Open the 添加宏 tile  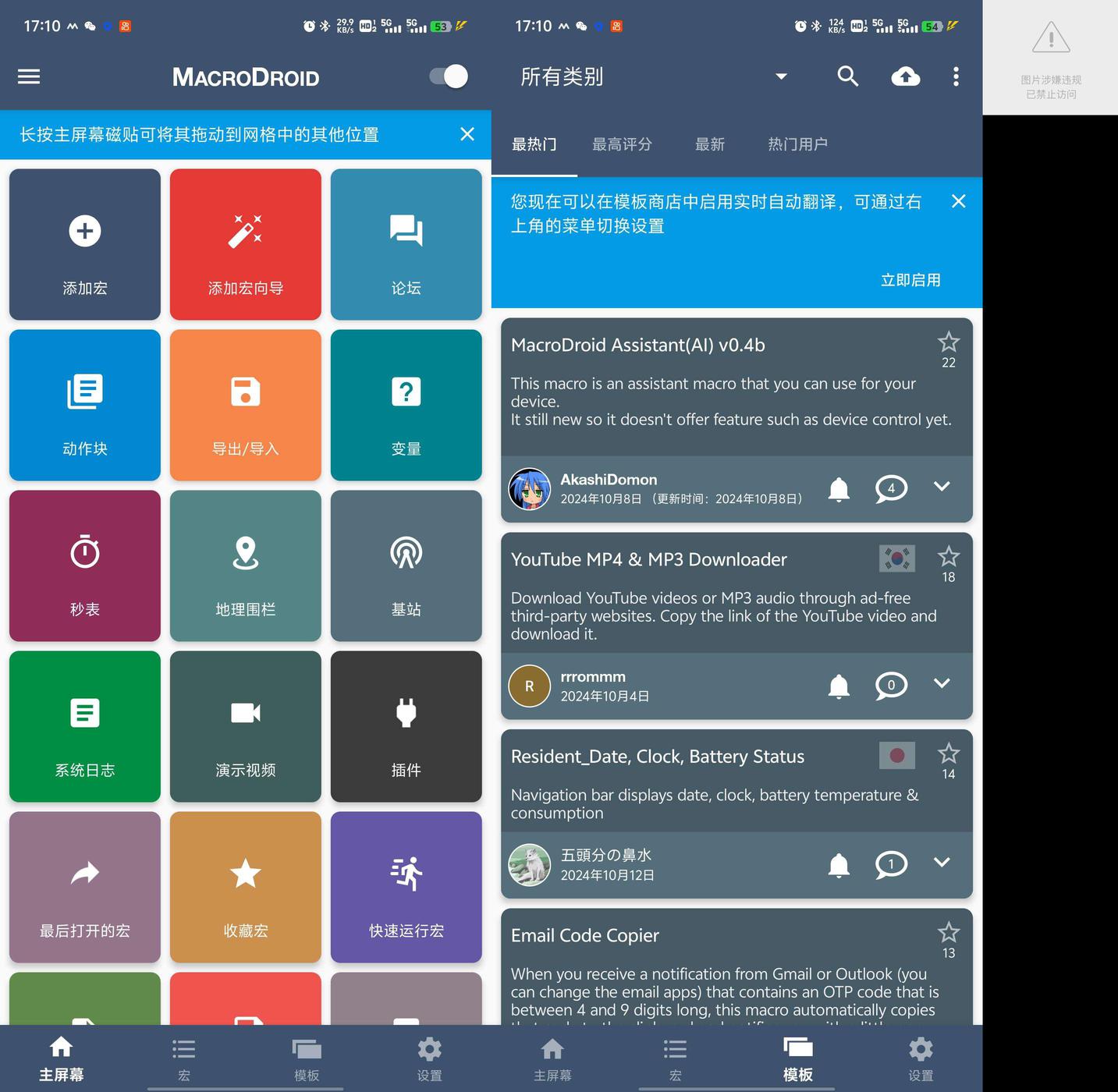click(85, 244)
